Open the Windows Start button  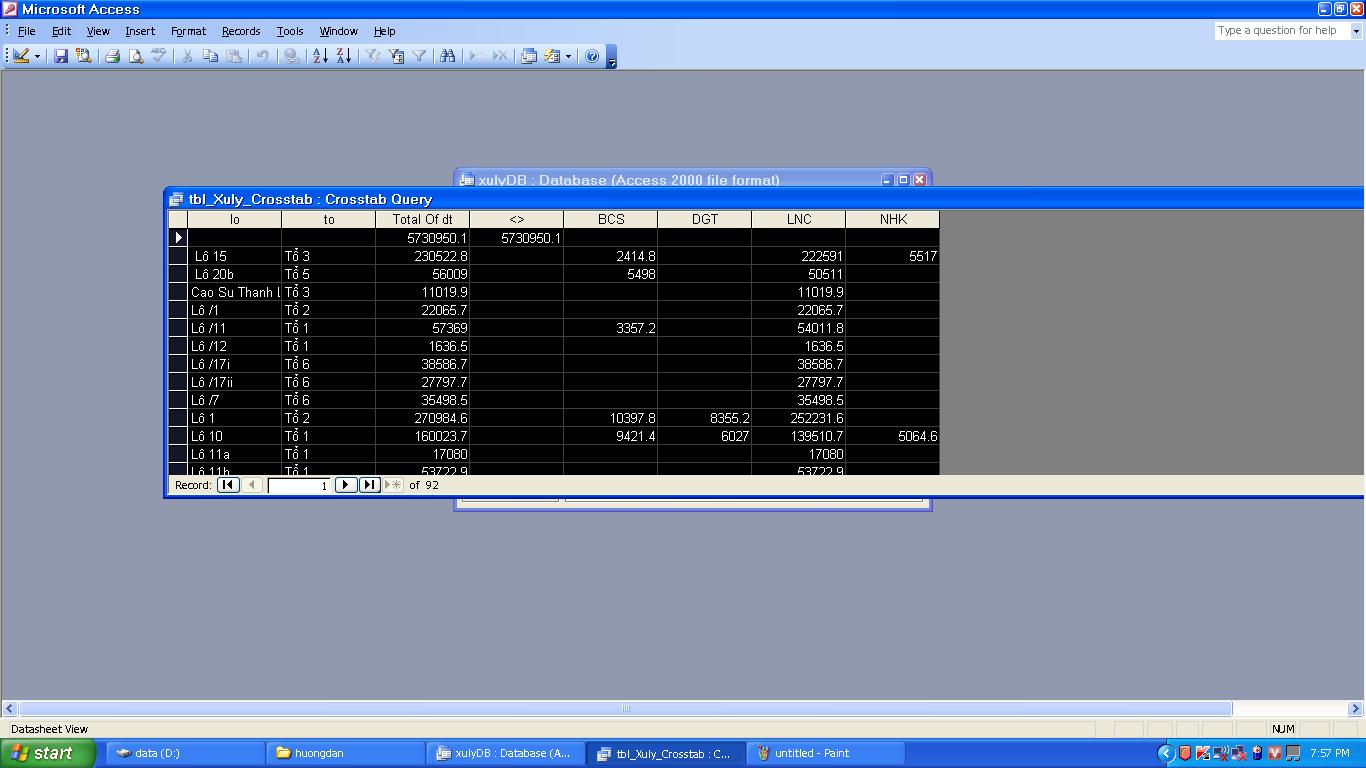coord(48,753)
